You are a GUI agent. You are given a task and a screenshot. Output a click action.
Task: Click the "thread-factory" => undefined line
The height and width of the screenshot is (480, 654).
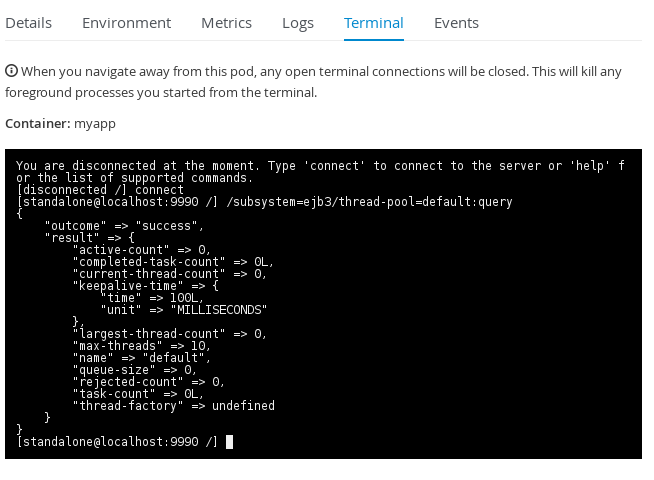tap(174, 406)
